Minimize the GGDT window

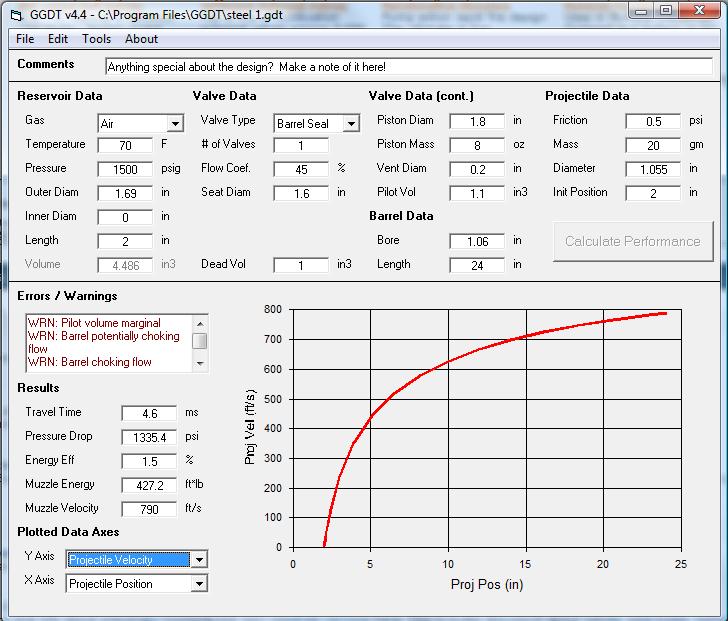641,11
